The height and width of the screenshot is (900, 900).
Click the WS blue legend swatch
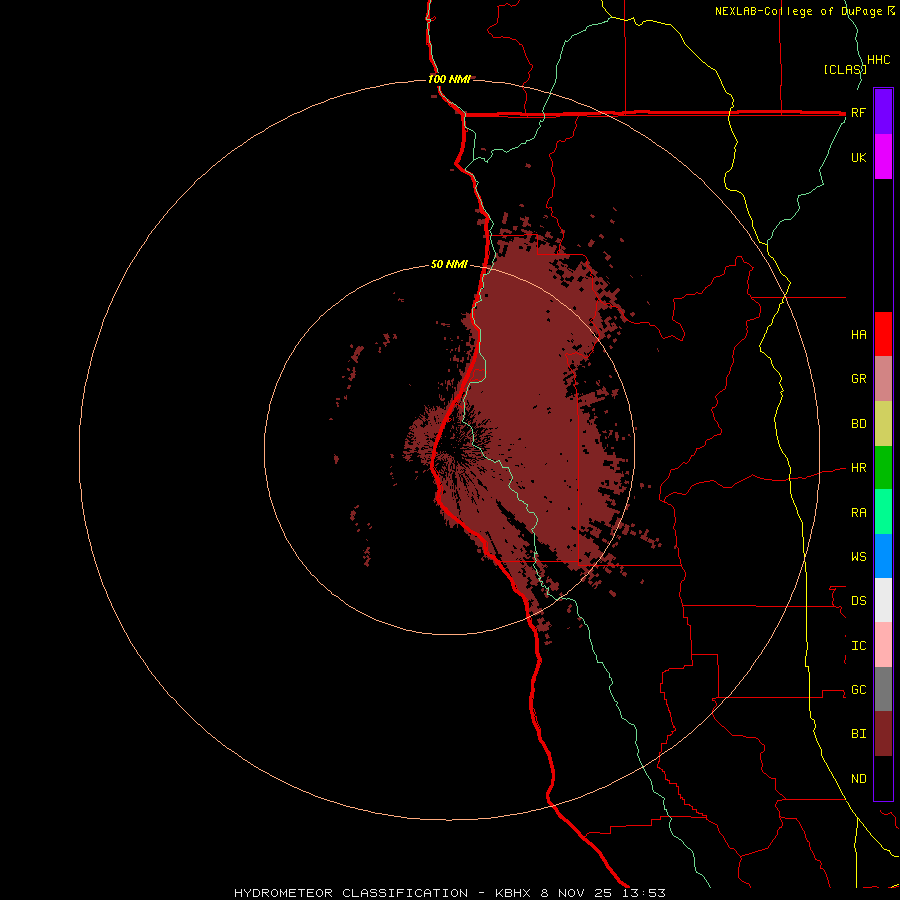coord(883,556)
